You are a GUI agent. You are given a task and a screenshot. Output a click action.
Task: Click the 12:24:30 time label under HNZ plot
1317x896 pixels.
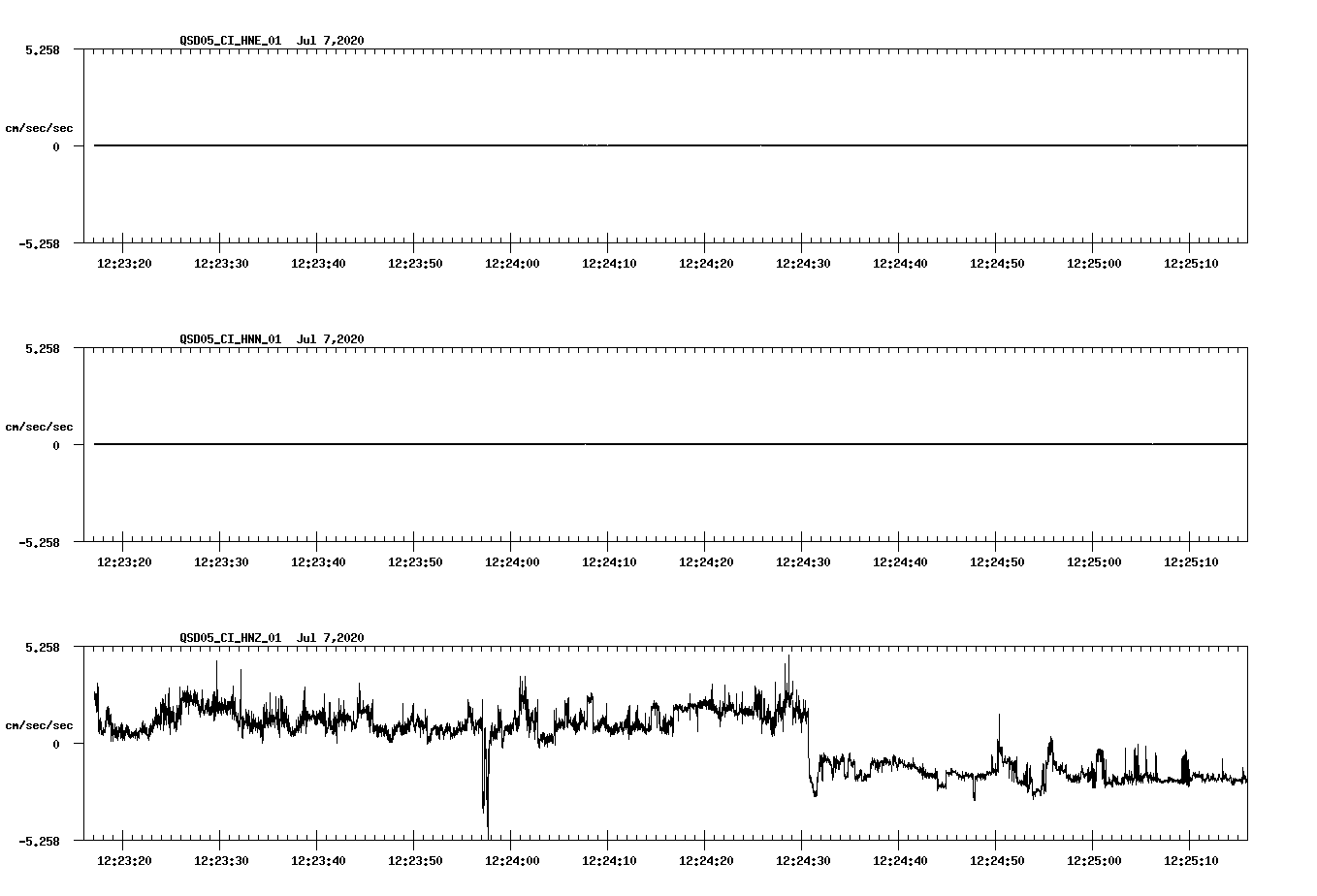[803, 861]
